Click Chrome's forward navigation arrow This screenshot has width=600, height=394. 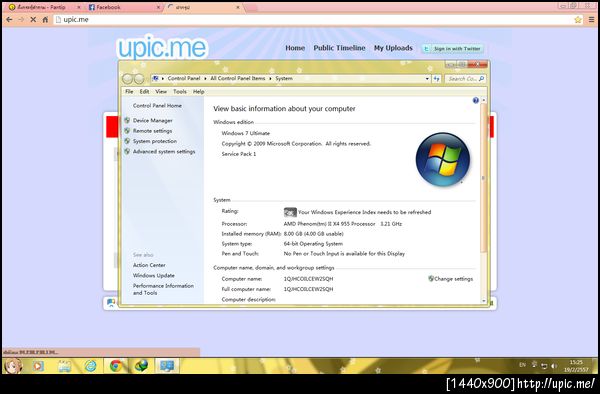[21, 20]
